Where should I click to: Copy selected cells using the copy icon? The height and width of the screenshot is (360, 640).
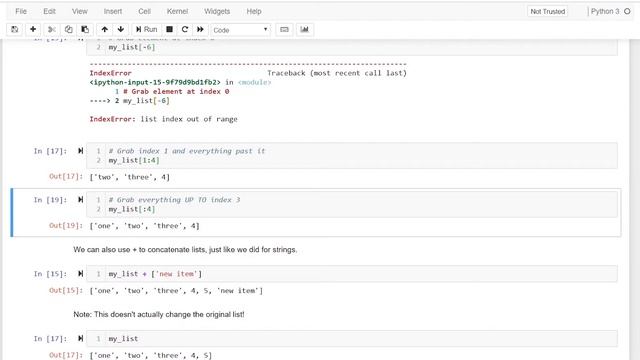pyautogui.click(x=69, y=29)
